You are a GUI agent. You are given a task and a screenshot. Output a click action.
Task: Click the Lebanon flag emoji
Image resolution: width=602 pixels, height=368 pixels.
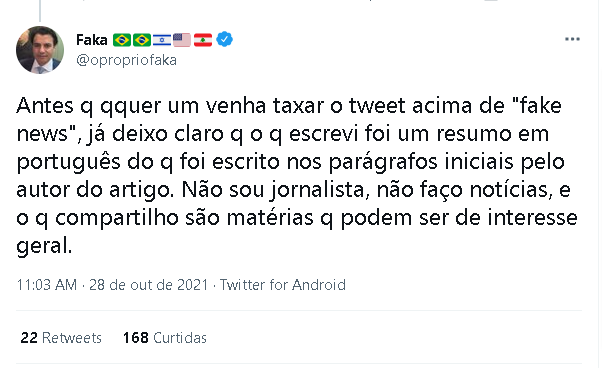[203, 40]
